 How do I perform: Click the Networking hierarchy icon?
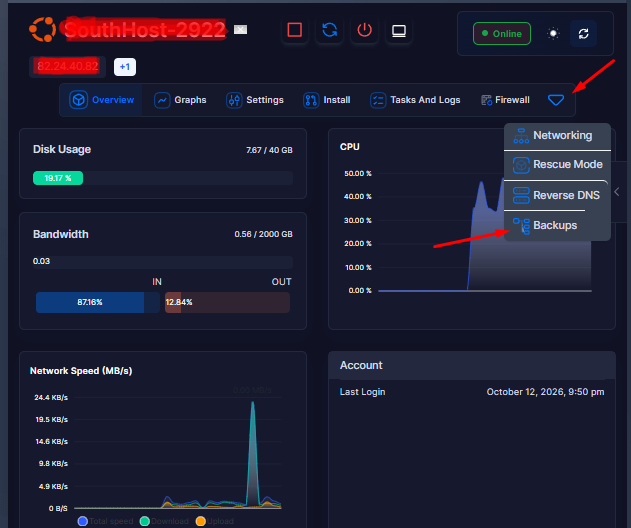(521, 136)
